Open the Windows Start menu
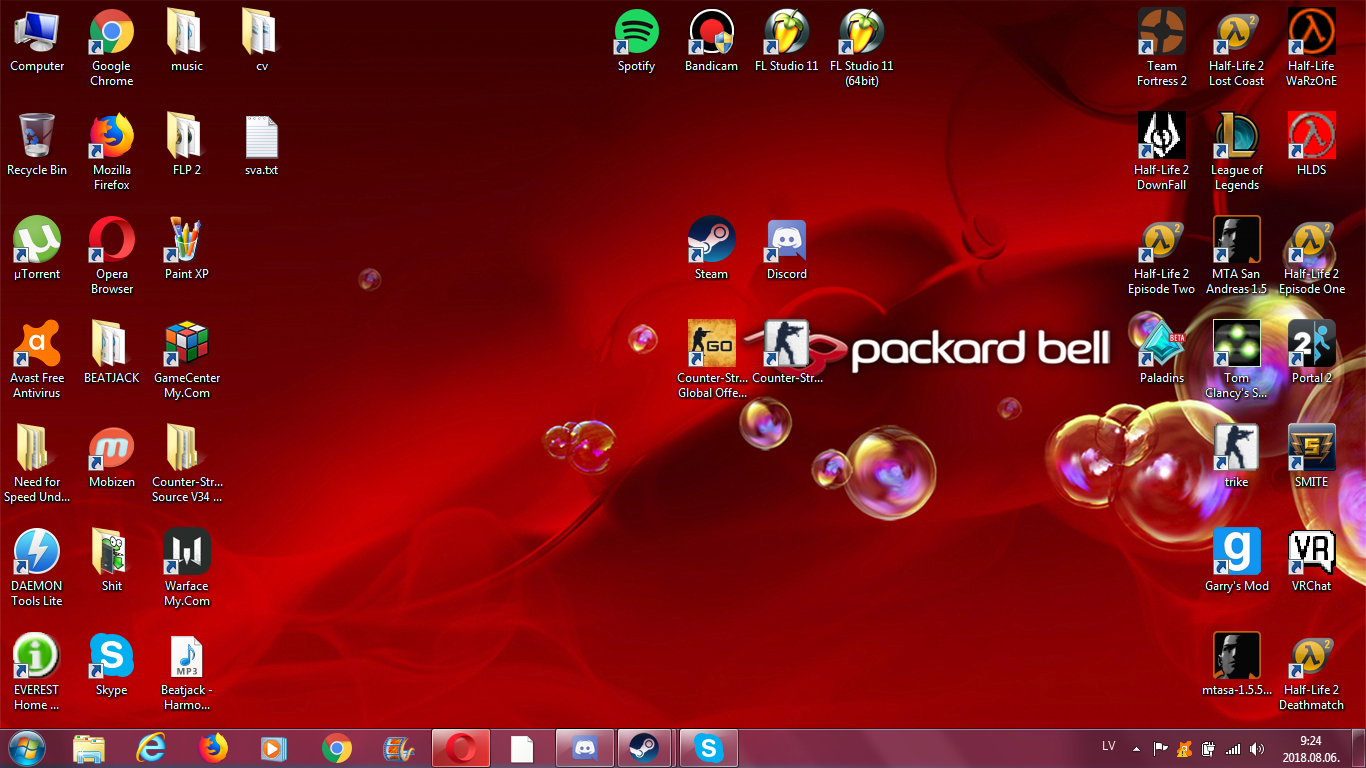The height and width of the screenshot is (768, 1366). [x=27, y=748]
